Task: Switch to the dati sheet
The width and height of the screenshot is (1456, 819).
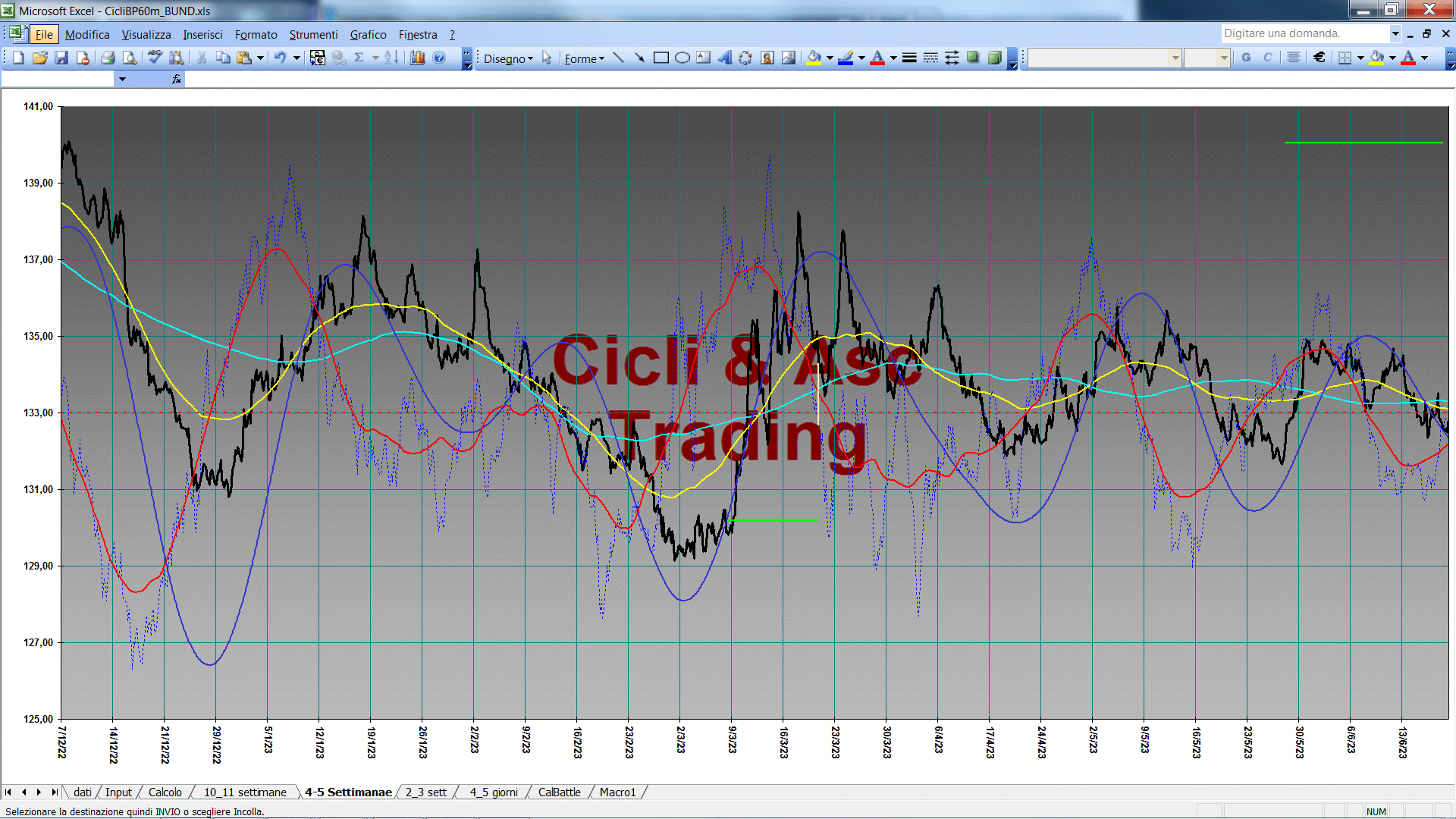Action: (82, 792)
